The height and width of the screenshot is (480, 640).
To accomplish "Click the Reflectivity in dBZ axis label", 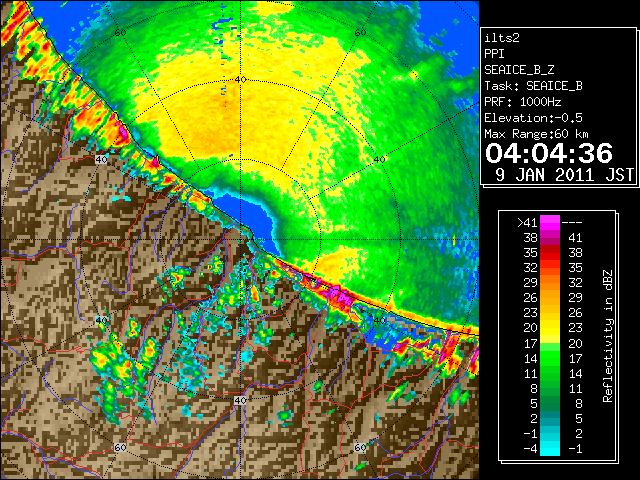I will pyautogui.click(x=608, y=336).
